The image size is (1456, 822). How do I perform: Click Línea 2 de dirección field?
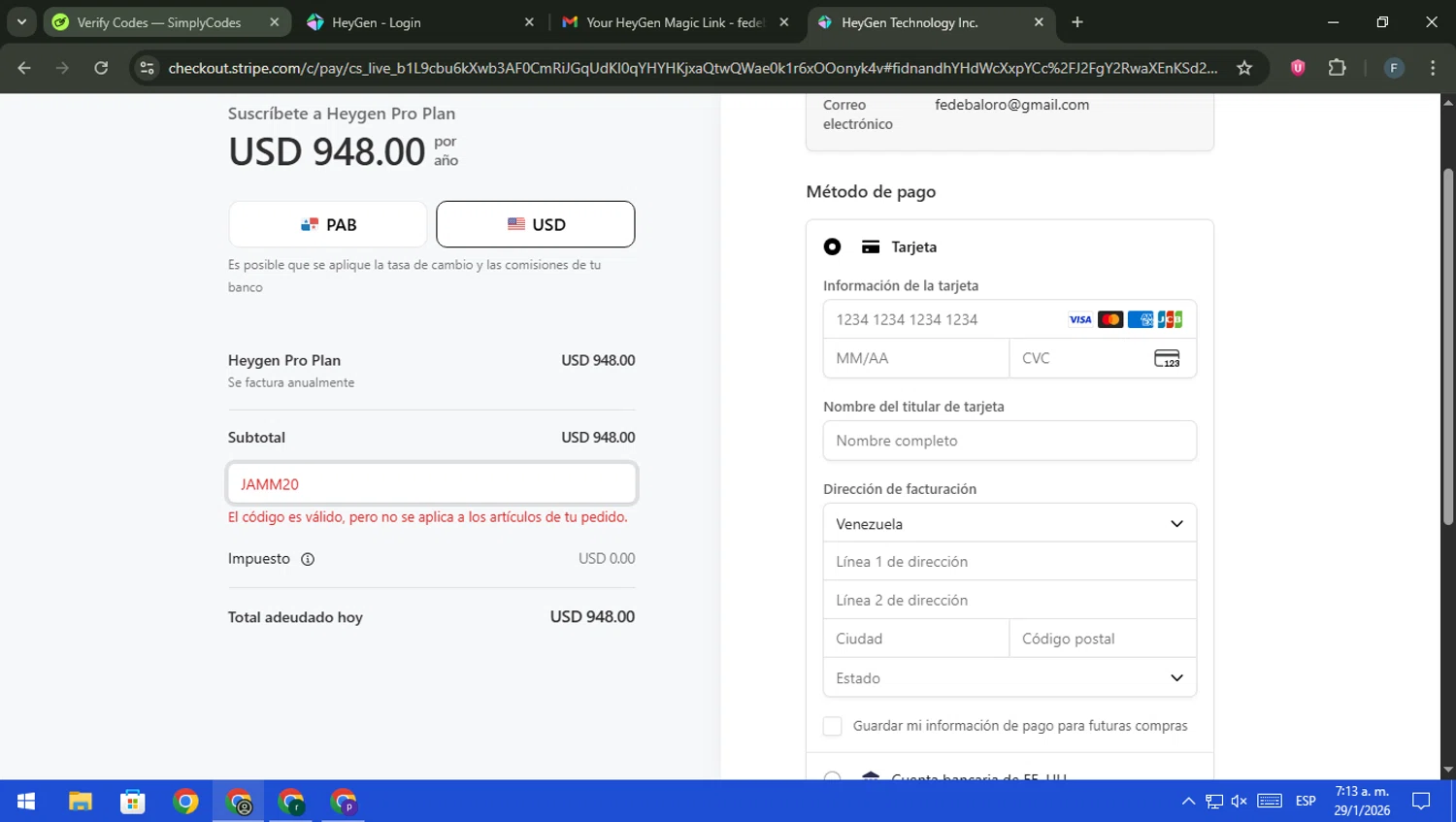click(x=1009, y=600)
